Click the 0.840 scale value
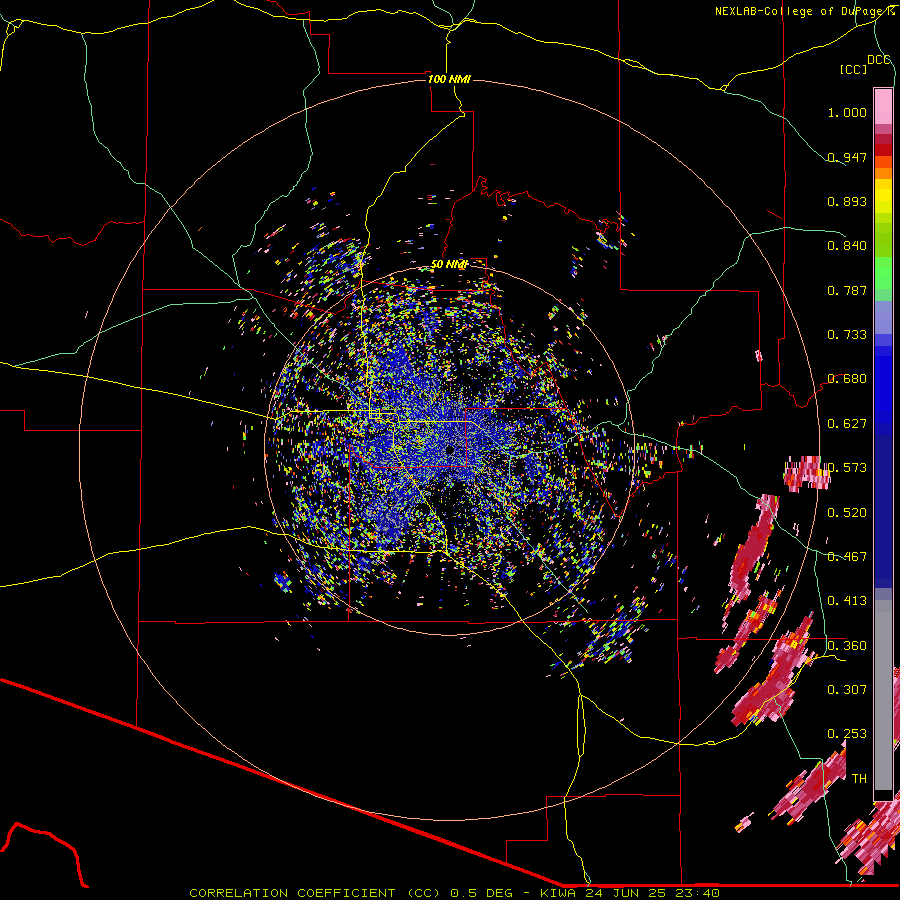900x900 pixels. coord(847,246)
